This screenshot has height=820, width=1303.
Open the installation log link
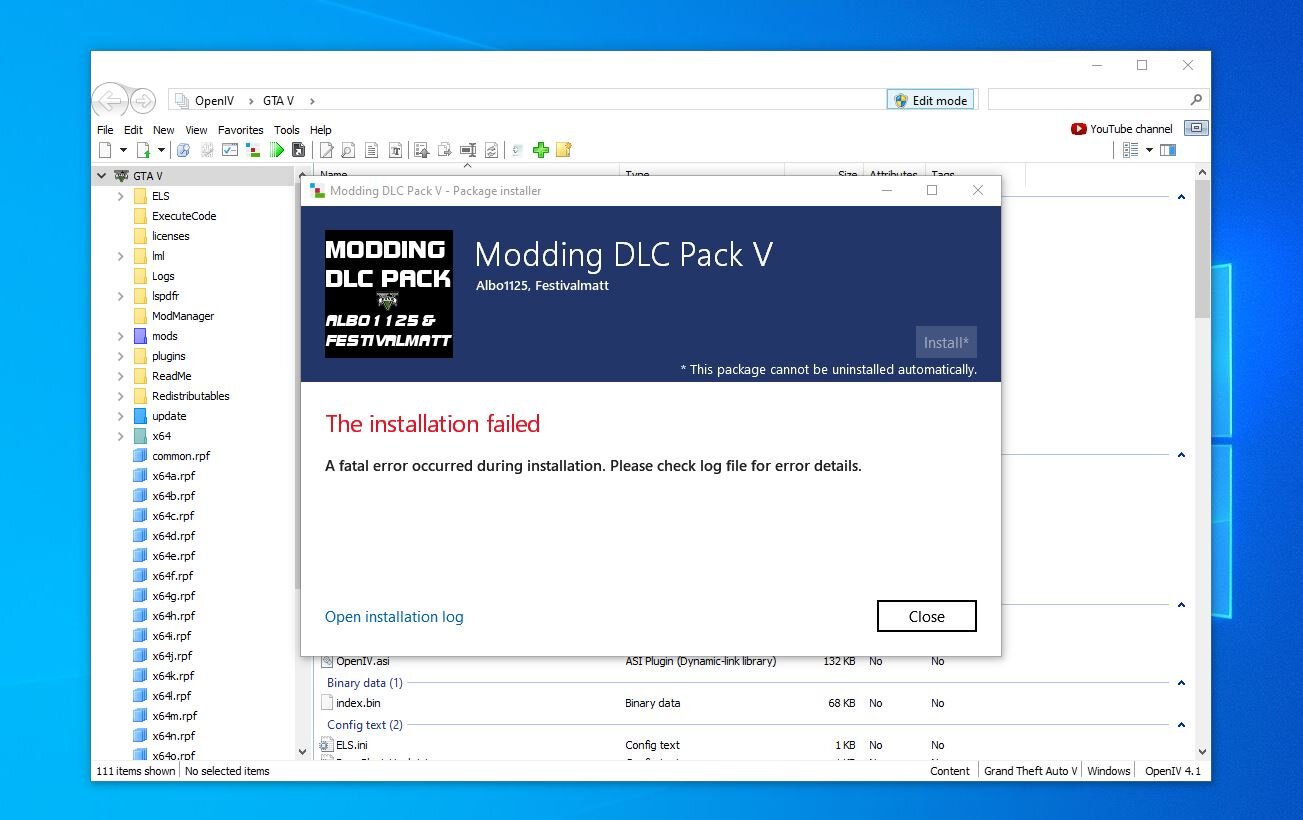[x=394, y=617]
